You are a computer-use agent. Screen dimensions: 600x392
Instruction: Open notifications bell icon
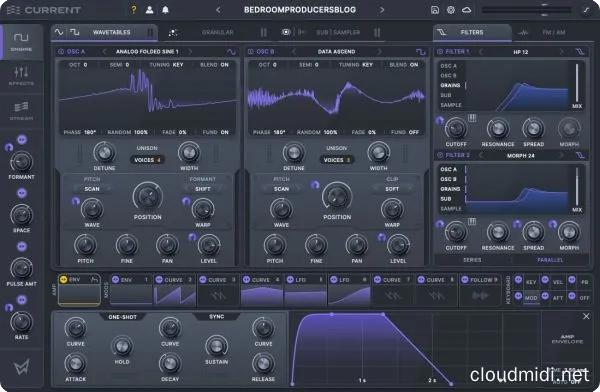coord(165,10)
